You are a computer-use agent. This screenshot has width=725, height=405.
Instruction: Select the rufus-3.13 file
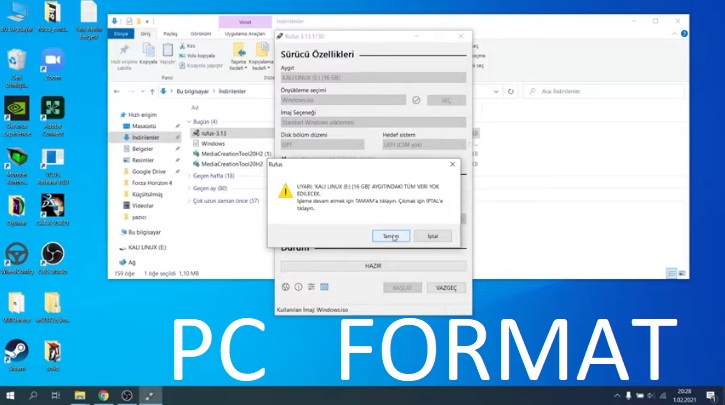pos(214,133)
